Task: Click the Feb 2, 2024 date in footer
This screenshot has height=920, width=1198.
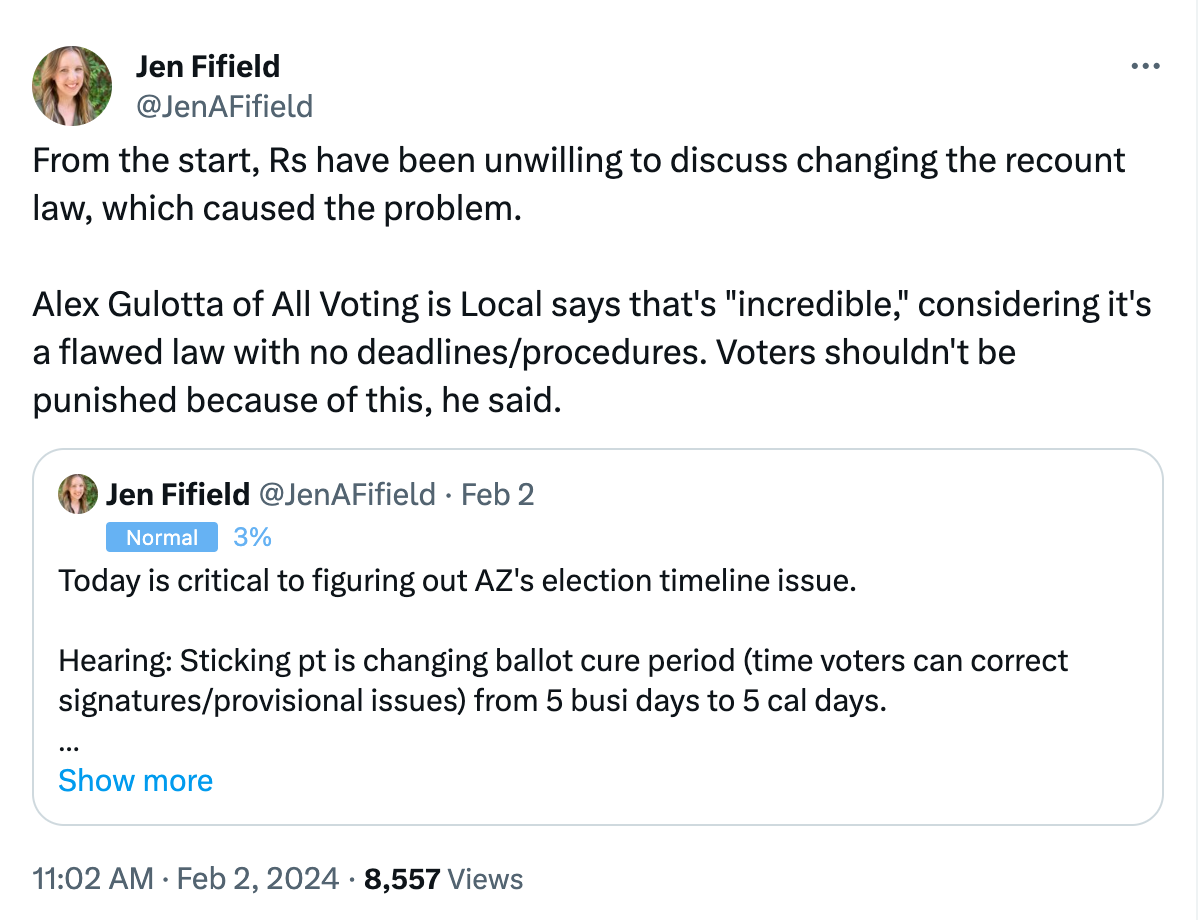Action: 257,879
